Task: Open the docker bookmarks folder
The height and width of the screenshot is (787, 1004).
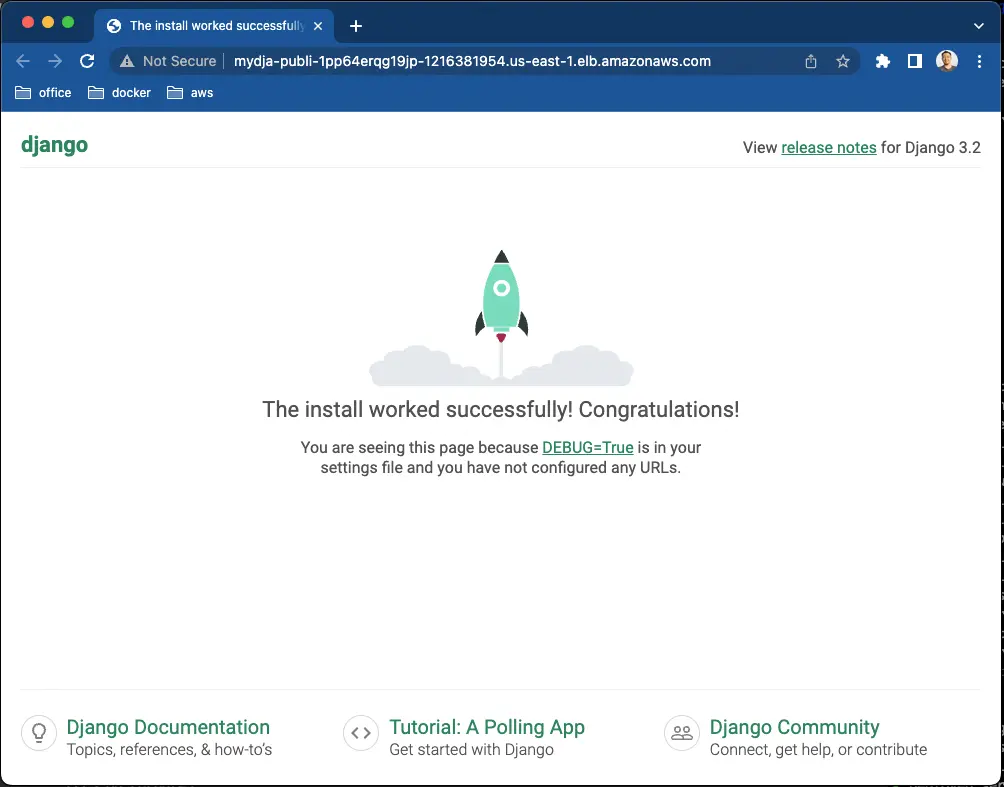Action: pyautogui.click(x=119, y=93)
